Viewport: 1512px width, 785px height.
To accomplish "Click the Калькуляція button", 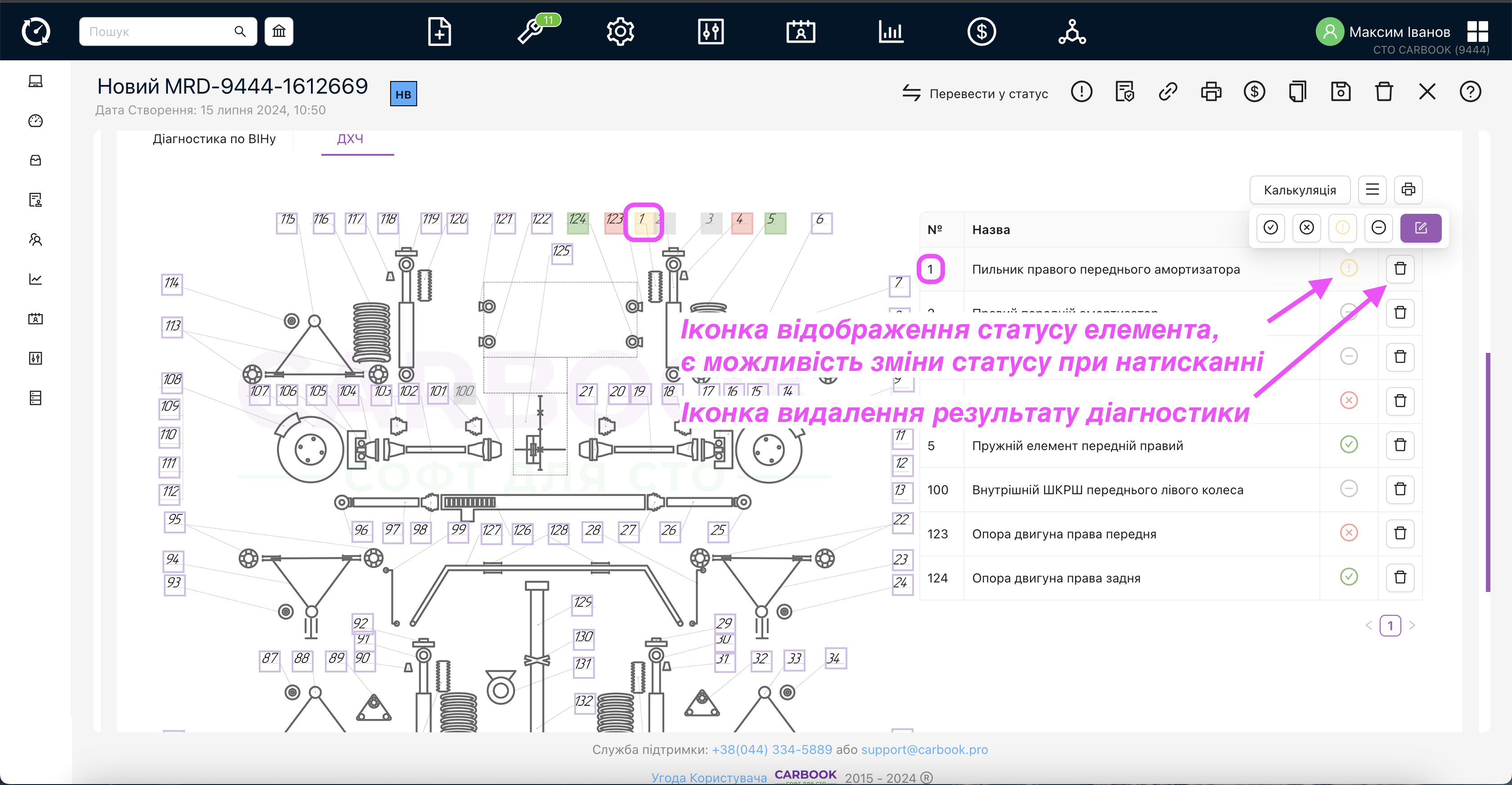I will pos(1300,189).
